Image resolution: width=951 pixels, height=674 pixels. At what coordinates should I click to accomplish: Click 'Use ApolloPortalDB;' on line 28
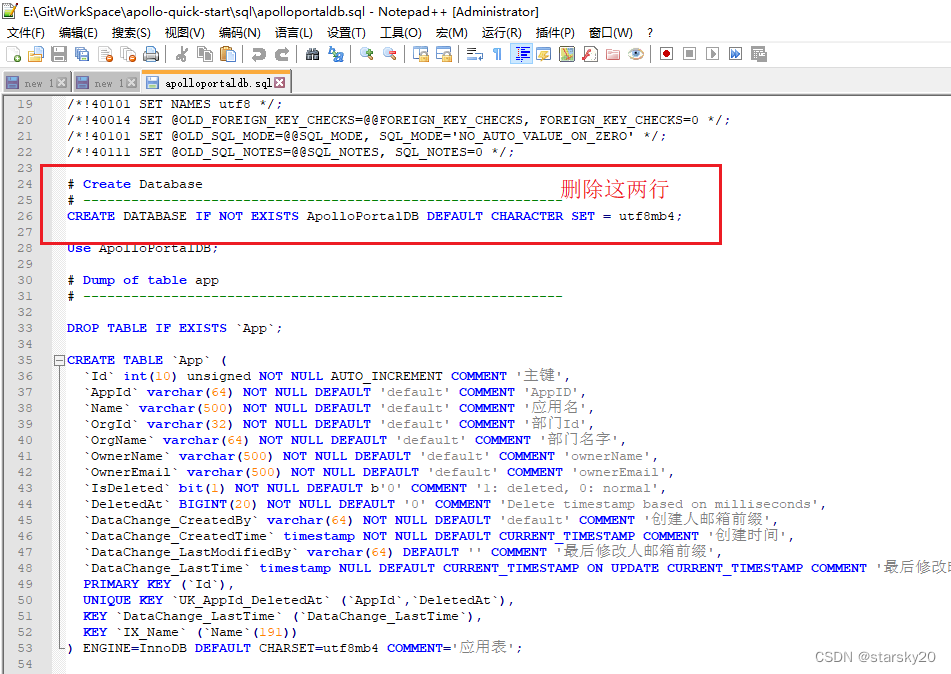pyautogui.click(x=142, y=248)
